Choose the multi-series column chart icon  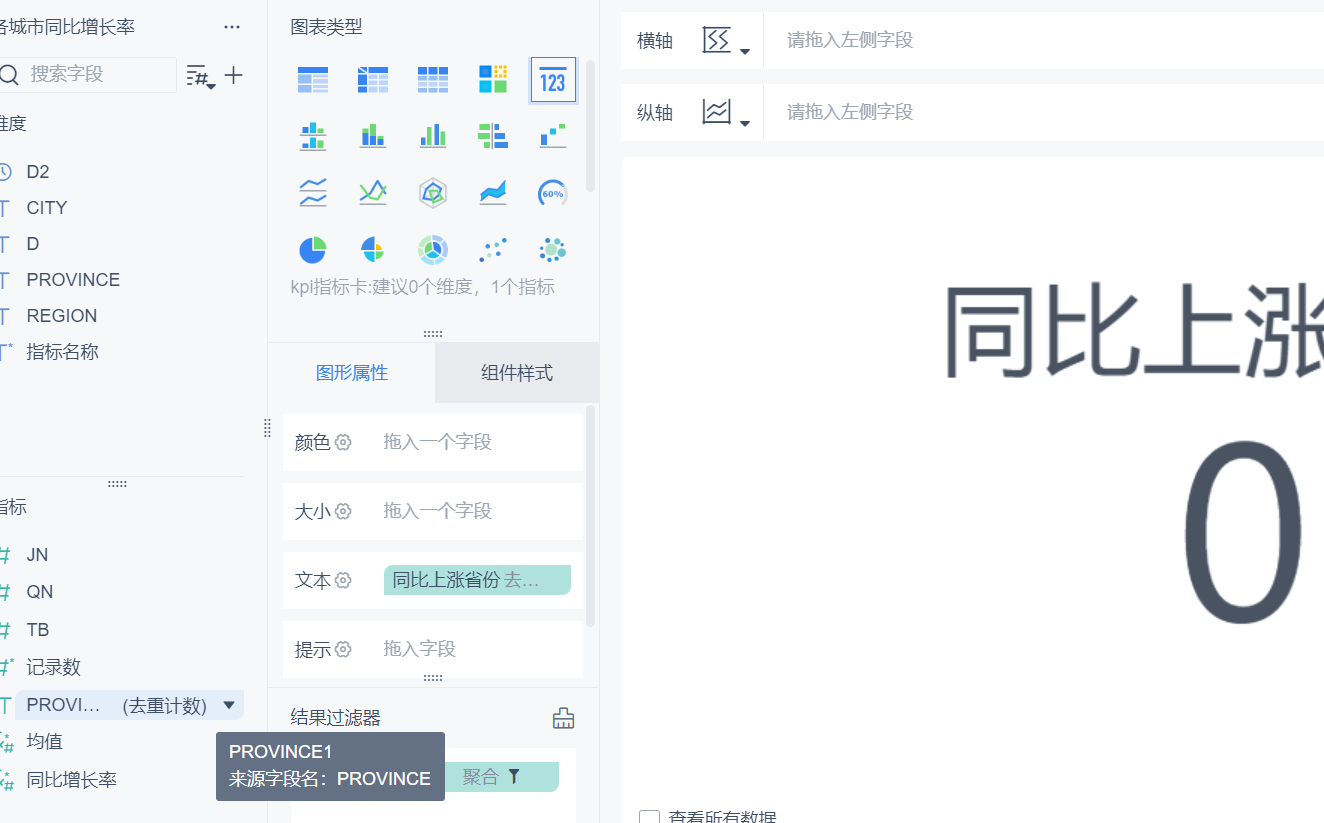pyautogui.click(x=433, y=136)
